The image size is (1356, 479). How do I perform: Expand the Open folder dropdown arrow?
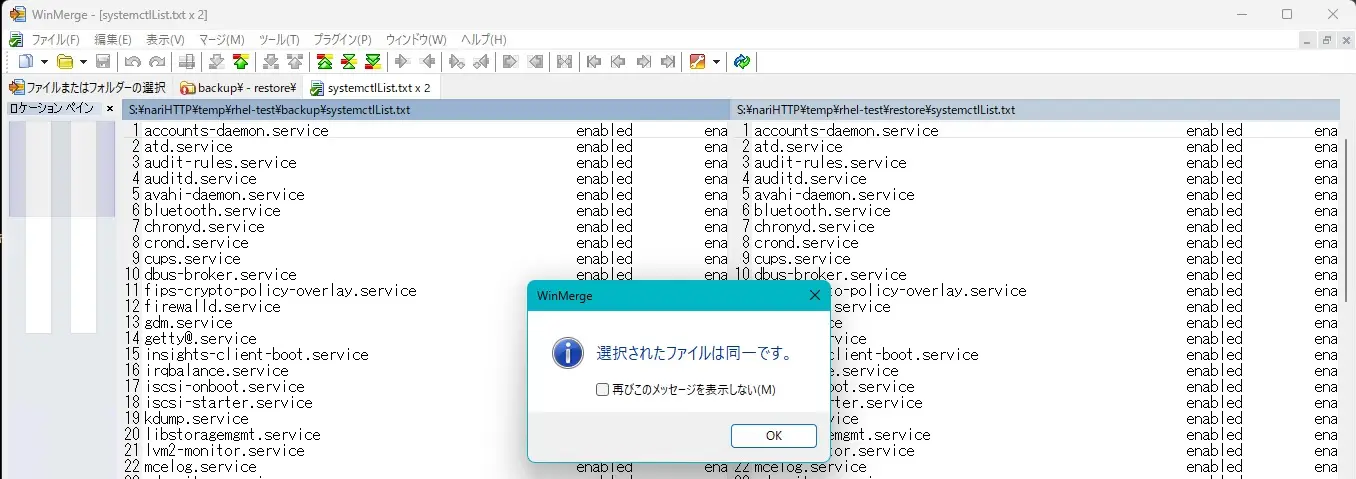(83, 62)
